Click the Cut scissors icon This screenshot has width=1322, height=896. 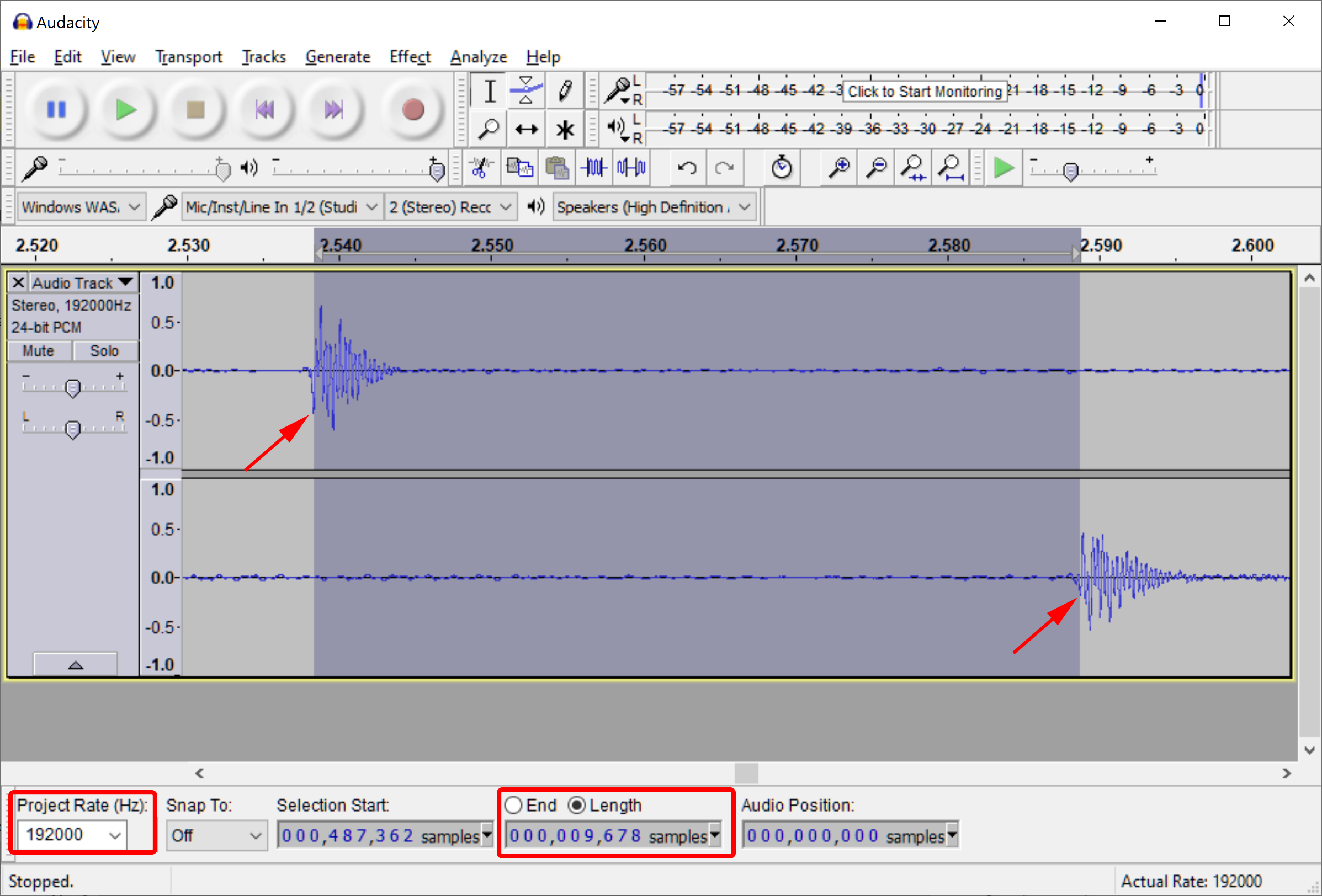[x=482, y=168]
